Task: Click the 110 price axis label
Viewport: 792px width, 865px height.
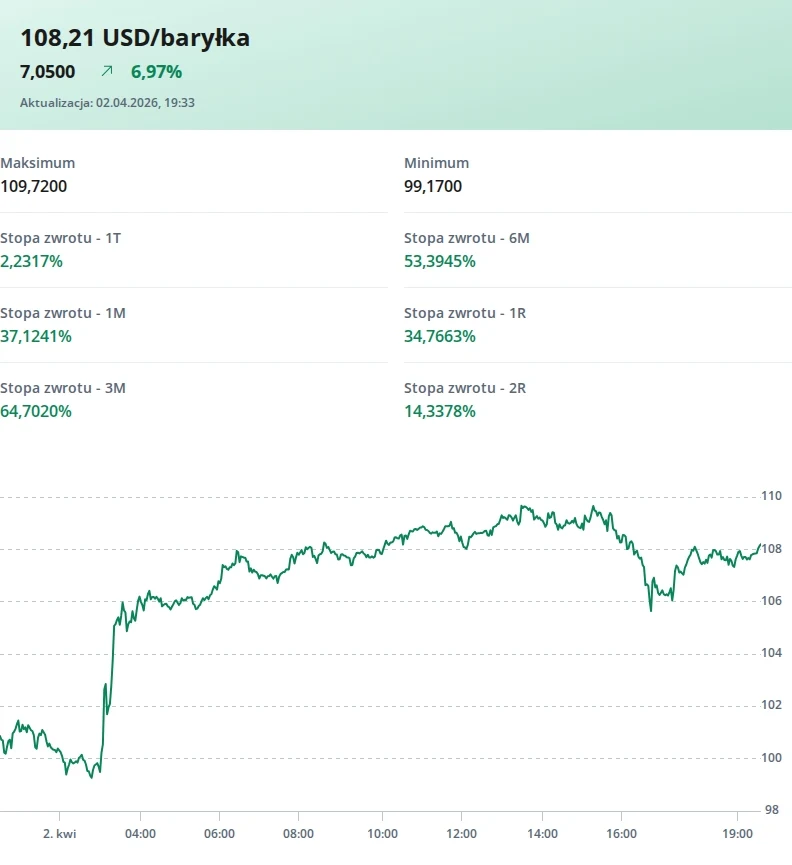Action: click(x=771, y=496)
